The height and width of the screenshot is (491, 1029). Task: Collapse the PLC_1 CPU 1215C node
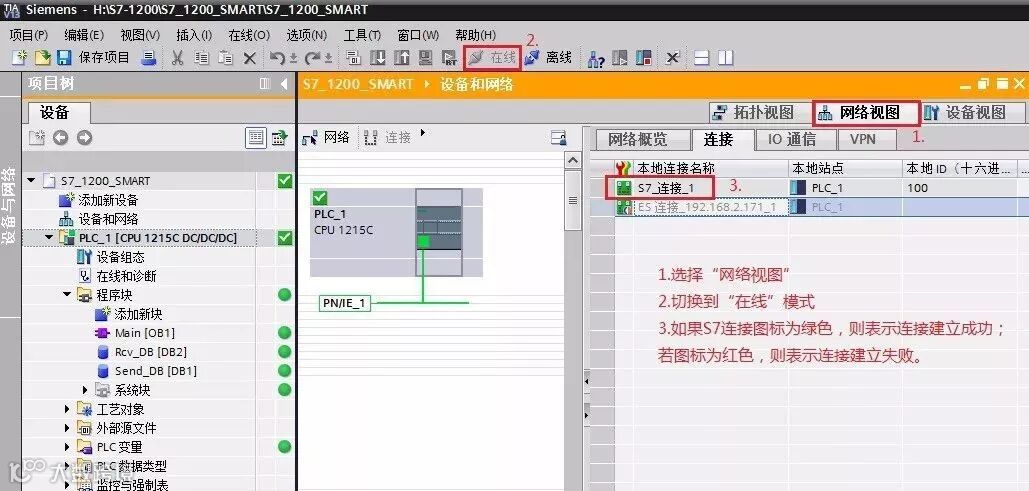point(49,238)
